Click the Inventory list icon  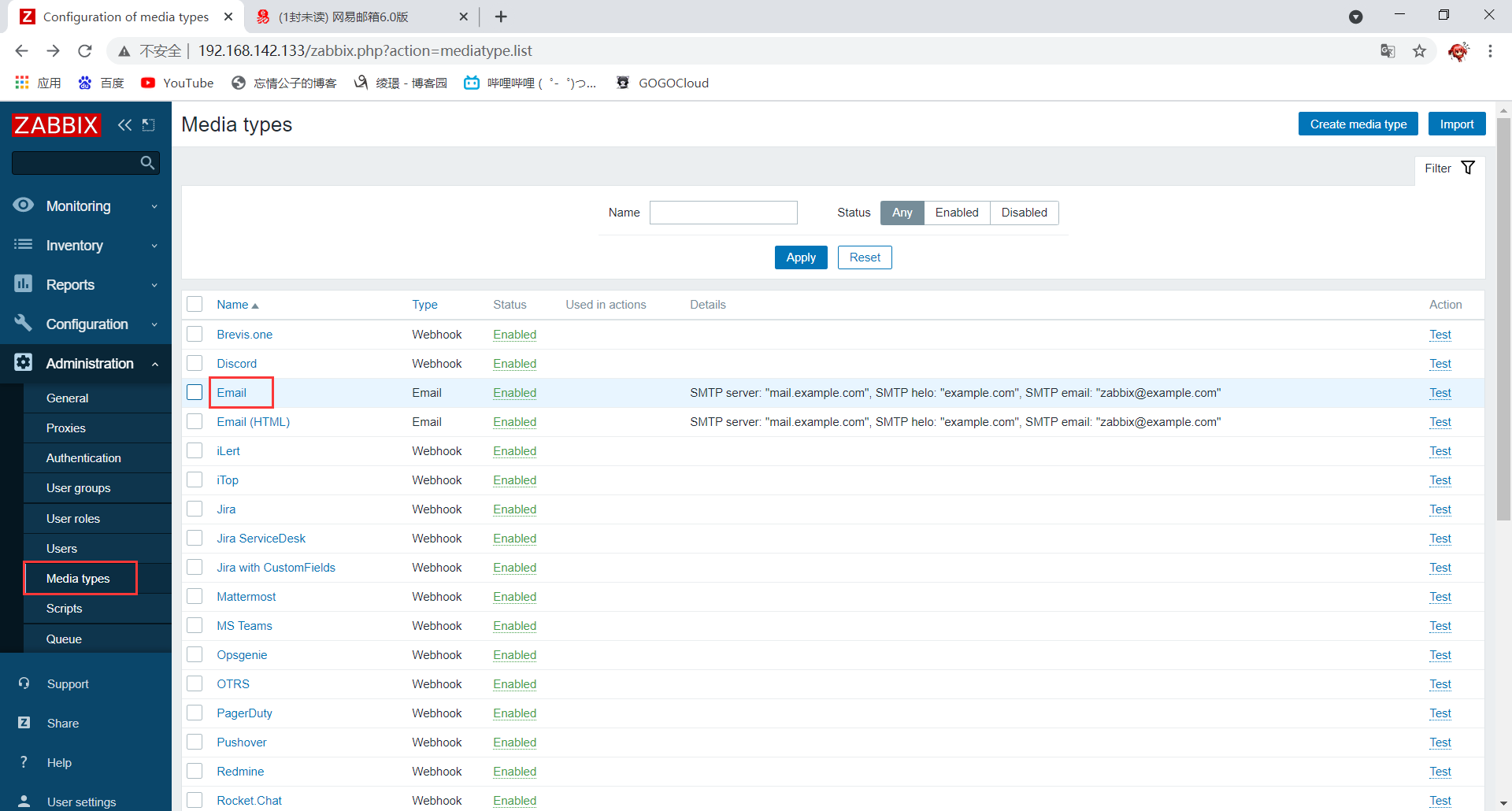(x=24, y=245)
